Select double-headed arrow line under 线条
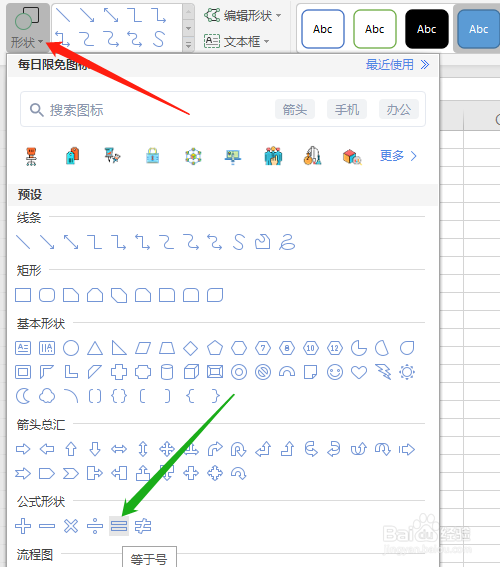500x567 pixels. (71, 242)
